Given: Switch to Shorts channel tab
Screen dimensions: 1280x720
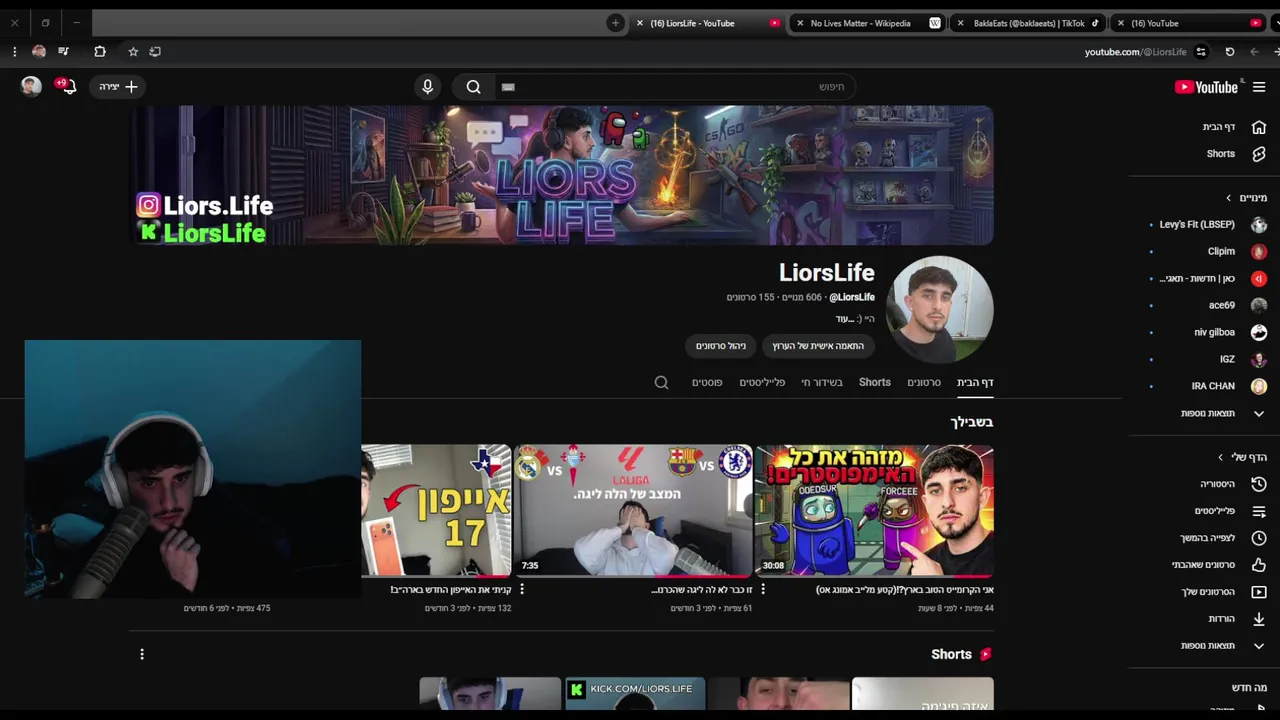Looking at the screenshot, I should 875,382.
